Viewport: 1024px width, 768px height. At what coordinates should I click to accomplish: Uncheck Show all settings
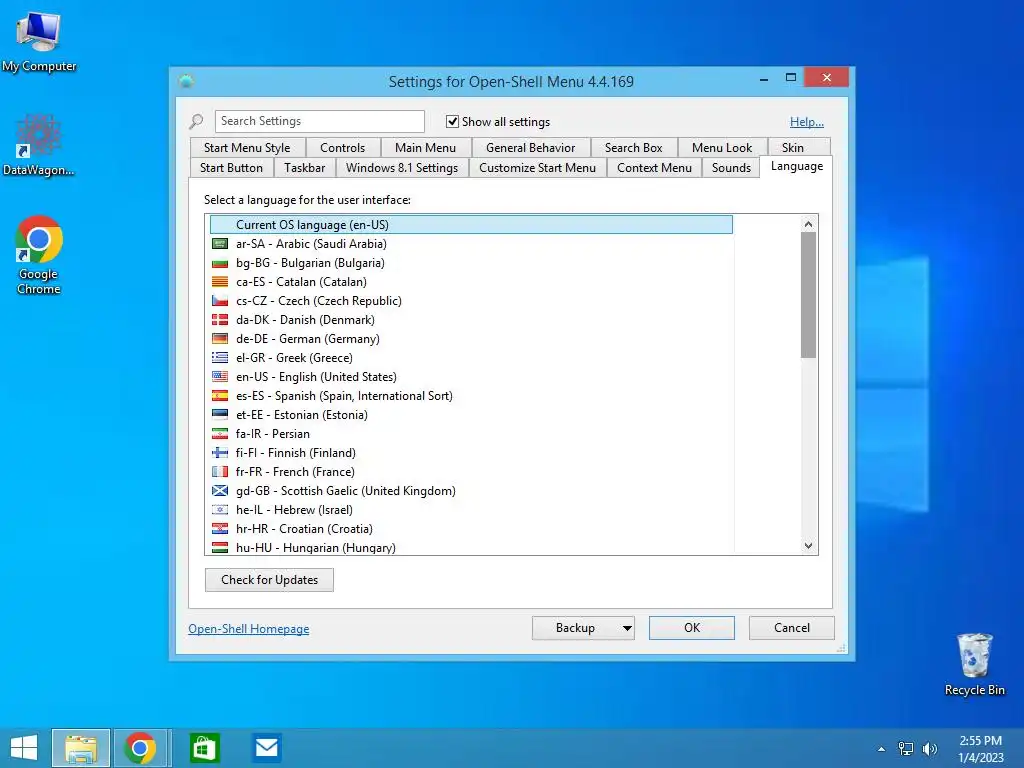click(x=452, y=121)
